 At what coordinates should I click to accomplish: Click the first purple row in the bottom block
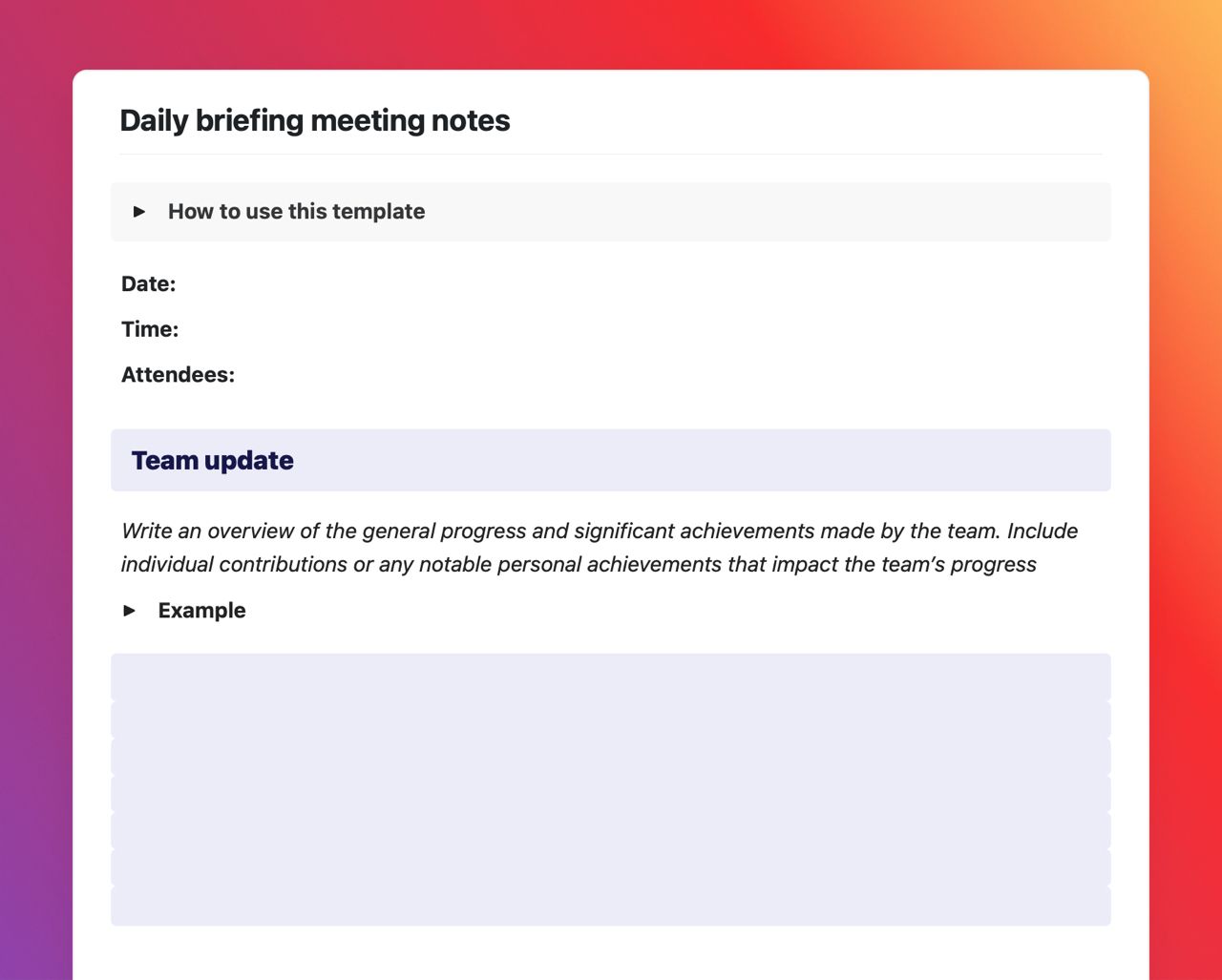pos(611,676)
